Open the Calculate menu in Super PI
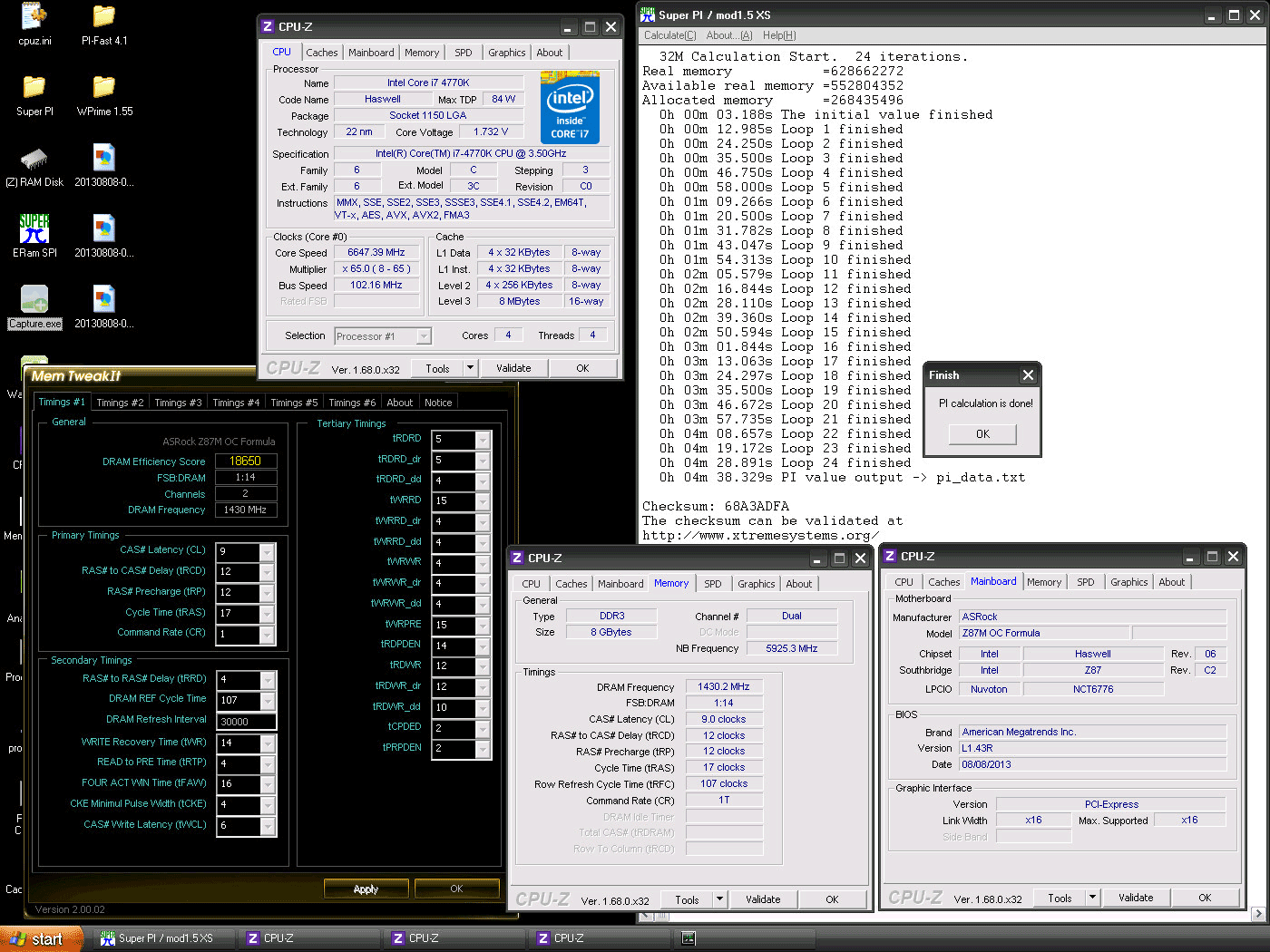The image size is (1270, 952). [x=669, y=35]
